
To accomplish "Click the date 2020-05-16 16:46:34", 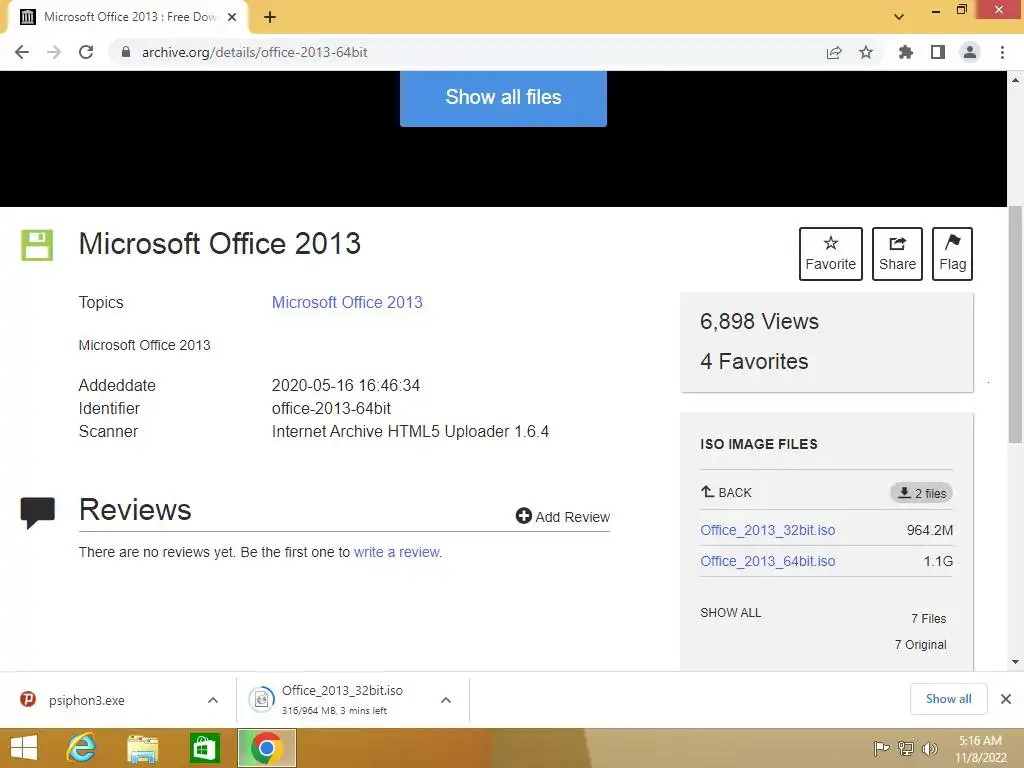I will tap(345, 385).
